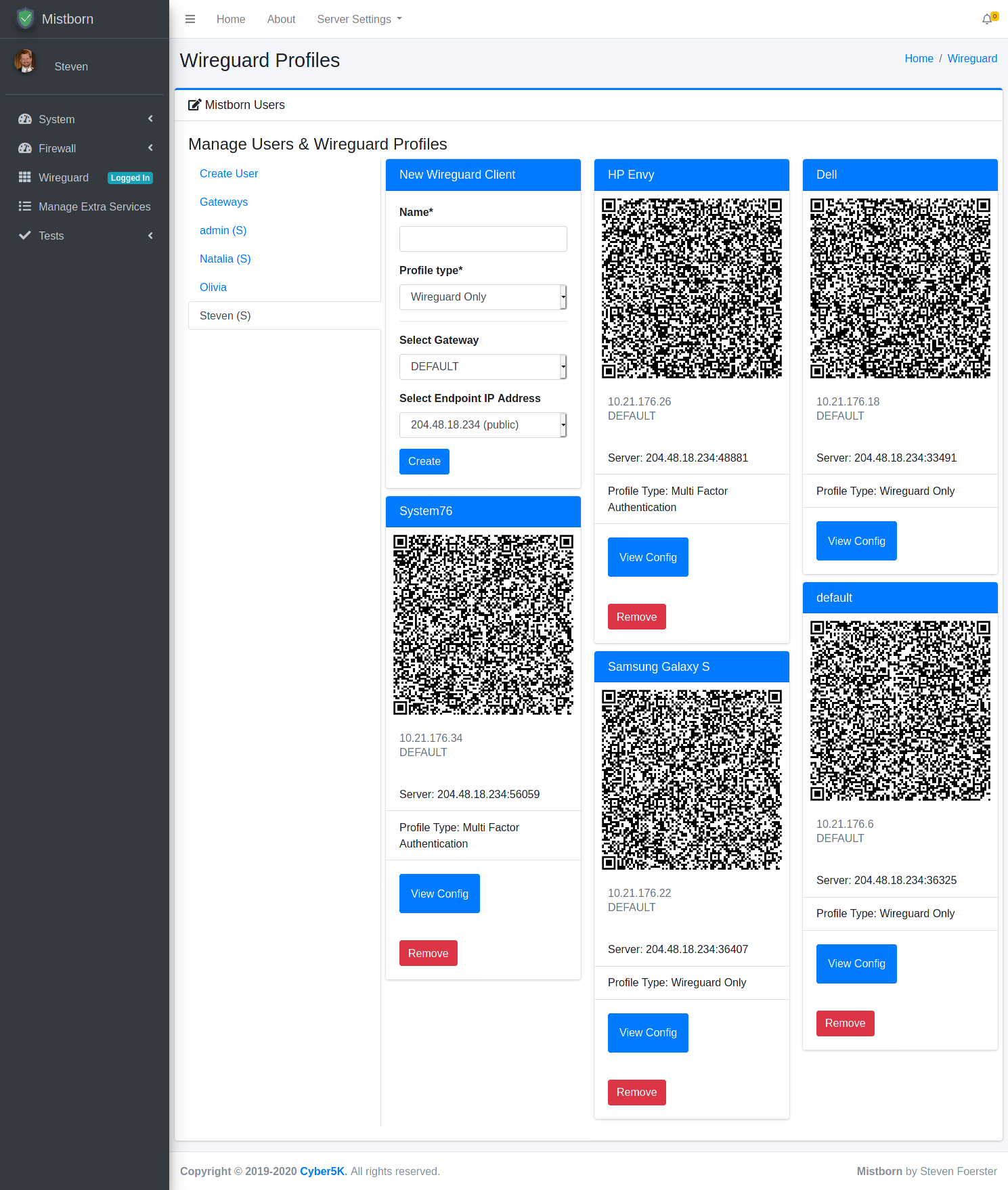Open the Select Endpoint IP Address dropdown
The width and height of the screenshot is (1008, 1190).
click(x=483, y=425)
